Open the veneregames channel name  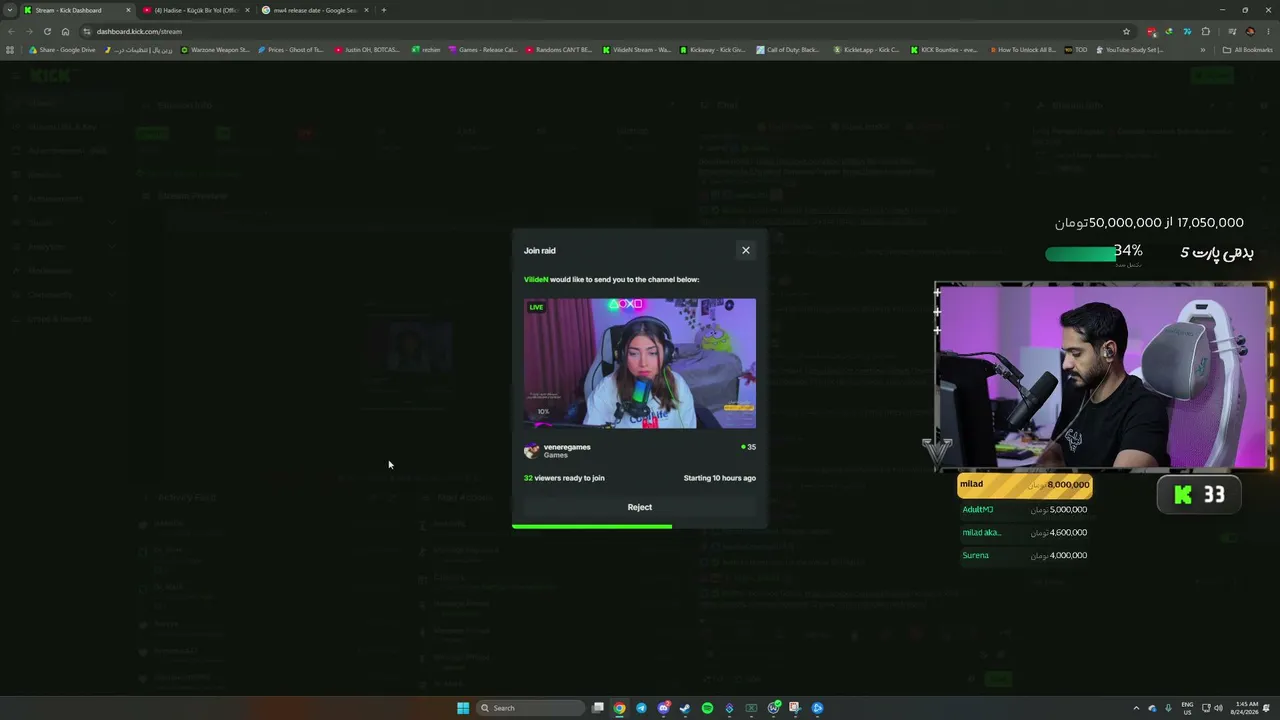pyautogui.click(x=567, y=447)
